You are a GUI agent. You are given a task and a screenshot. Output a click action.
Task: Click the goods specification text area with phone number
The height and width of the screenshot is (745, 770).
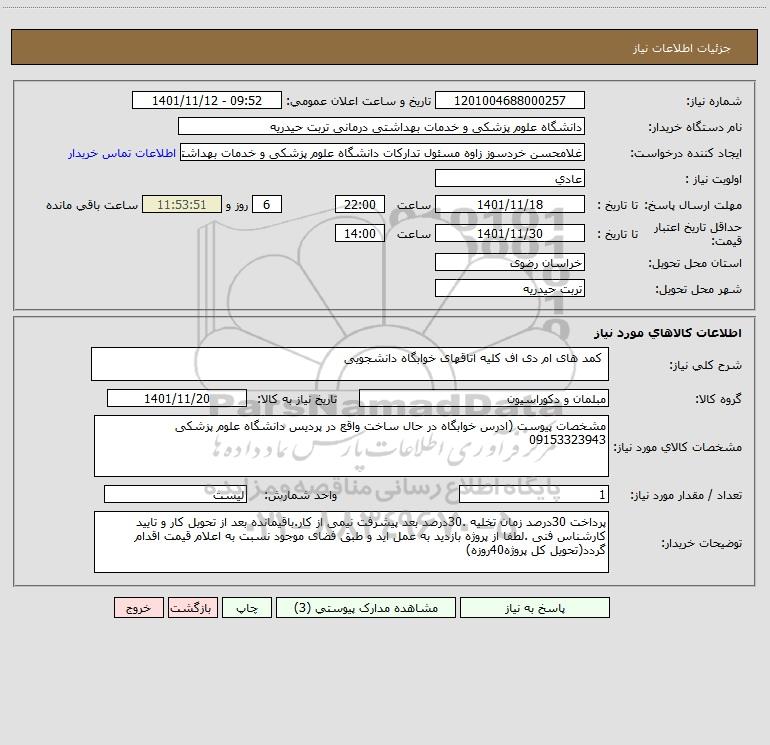coord(351,446)
